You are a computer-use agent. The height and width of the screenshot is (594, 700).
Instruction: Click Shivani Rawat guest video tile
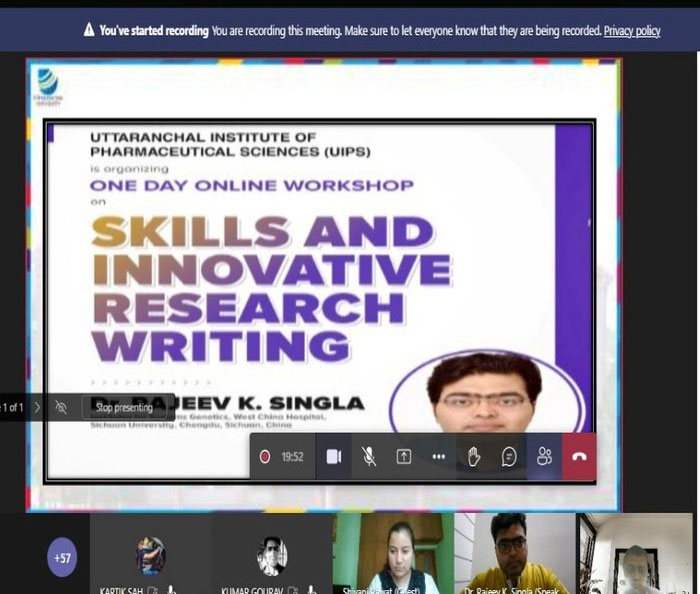pos(392,553)
